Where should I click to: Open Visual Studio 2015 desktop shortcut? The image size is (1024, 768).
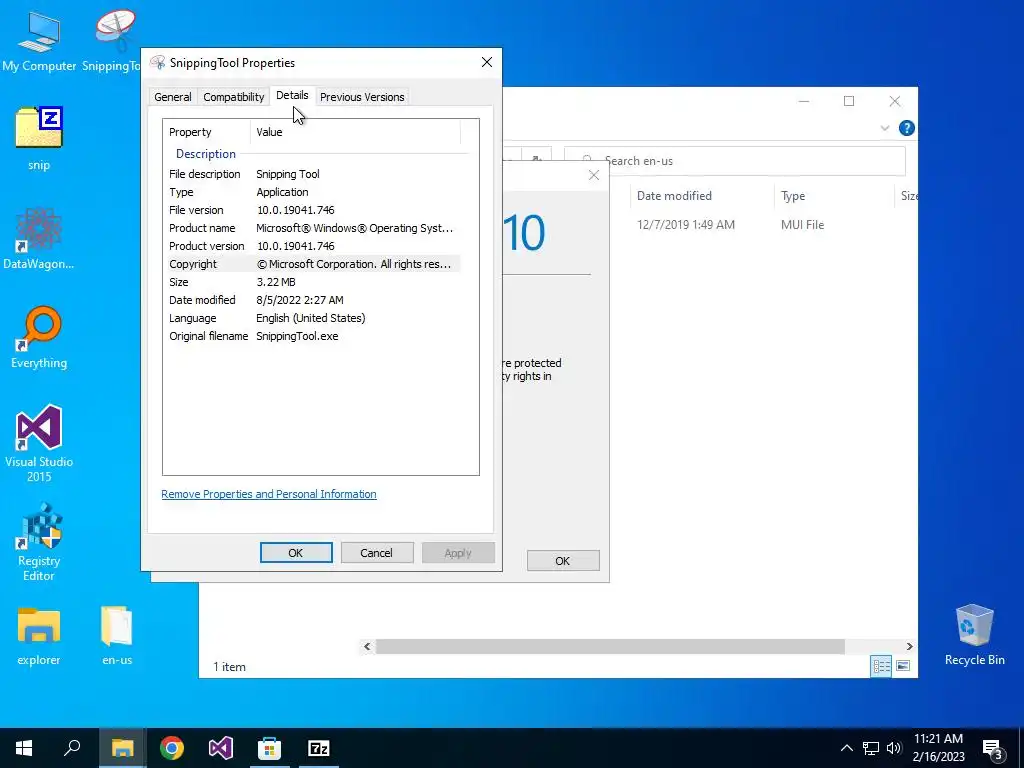coord(39,443)
